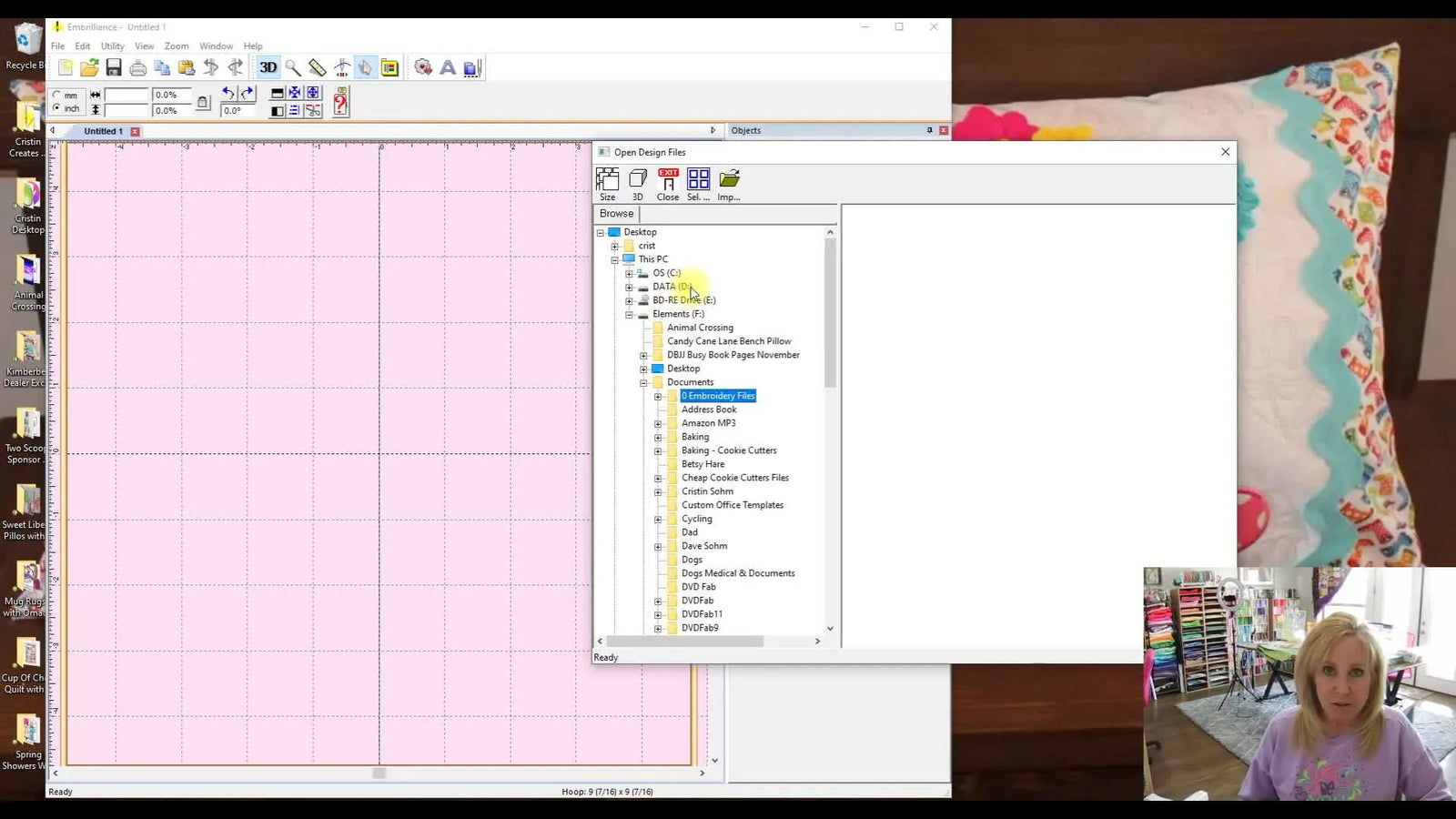This screenshot has height=819, width=1456.
Task: Switch to the Browse tab
Action: click(617, 214)
